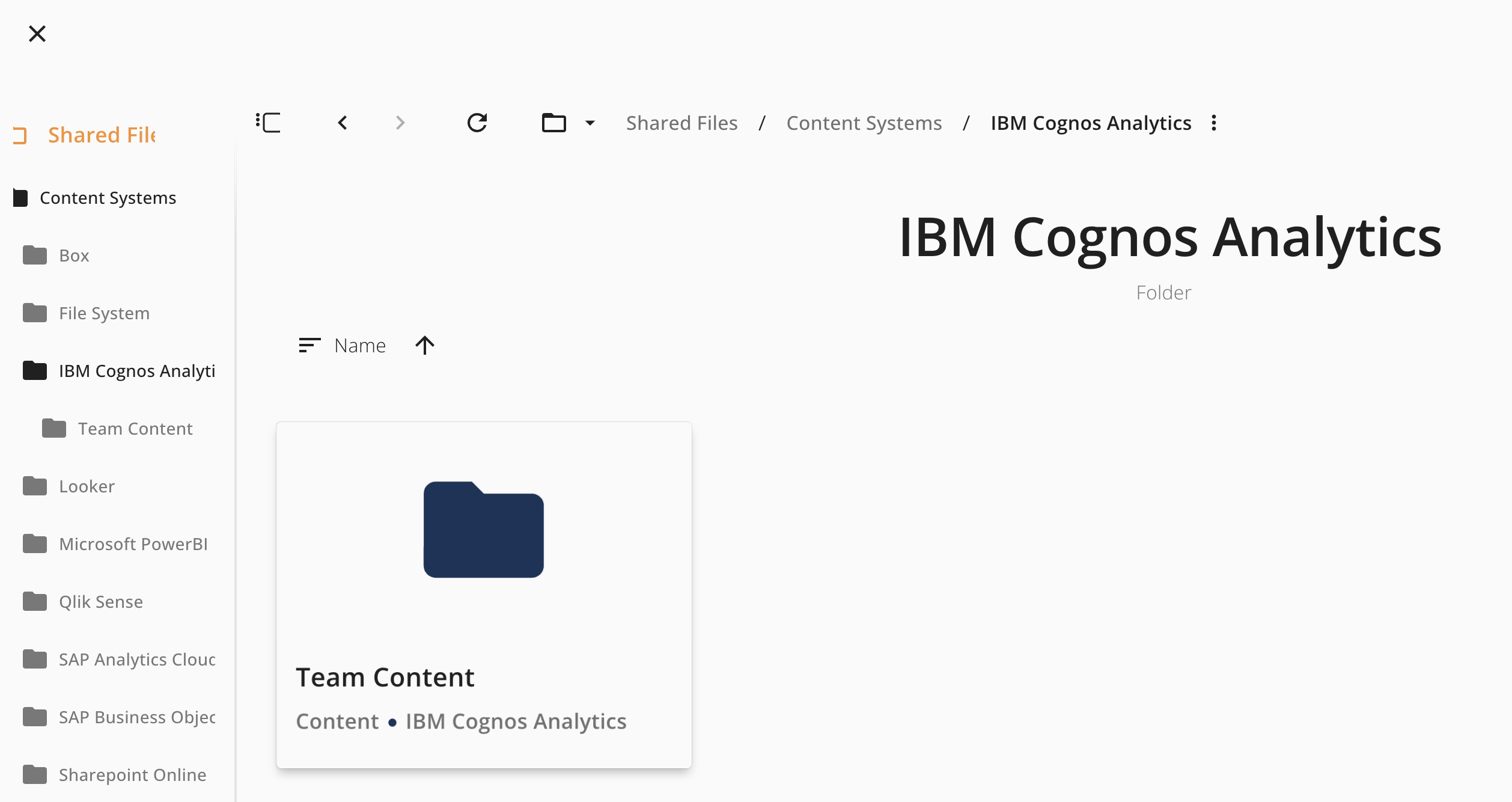The width and height of the screenshot is (1512, 802).
Task: Click the Team Content card title
Action: [x=385, y=677]
